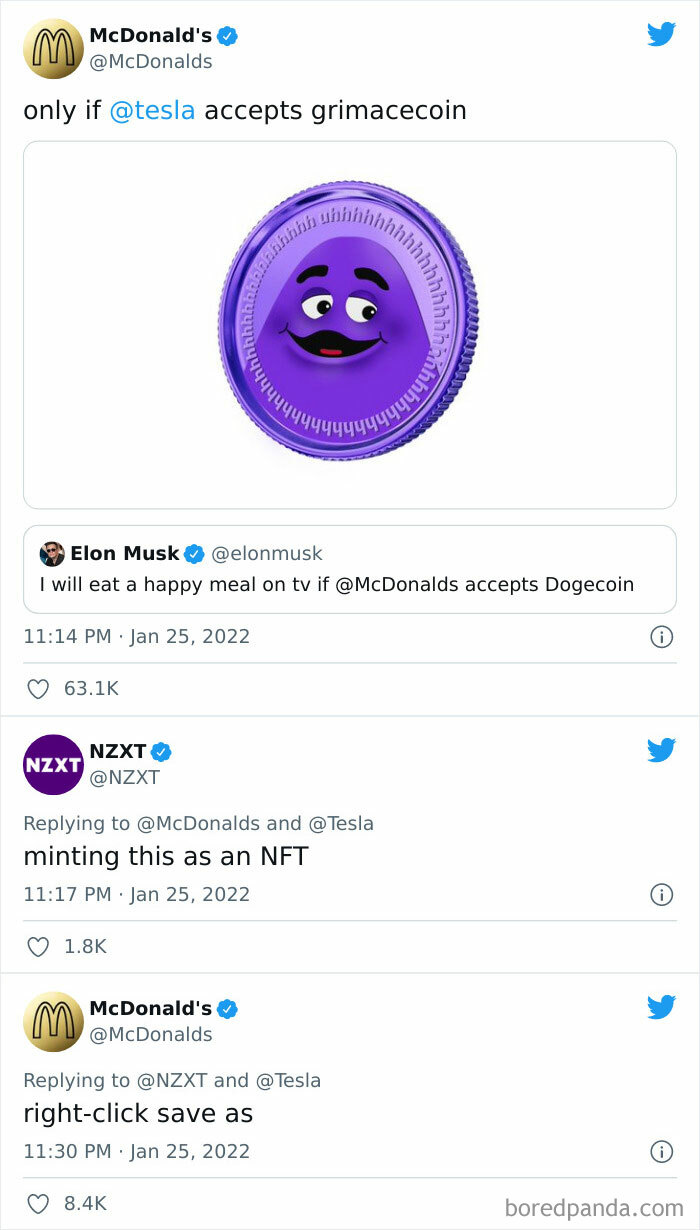Like the grimacecoin tweet with 63.1K likes
Viewport: 700px width, 1230px height.
pos(38,688)
